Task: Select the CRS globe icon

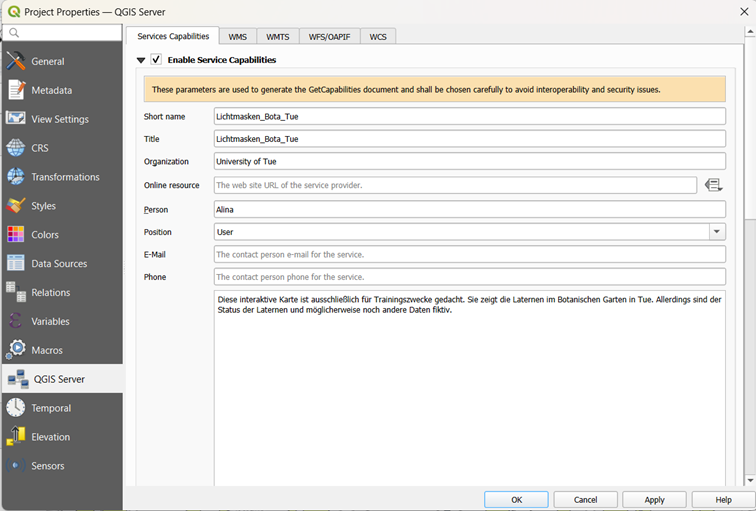Action: tap(16, 148)
